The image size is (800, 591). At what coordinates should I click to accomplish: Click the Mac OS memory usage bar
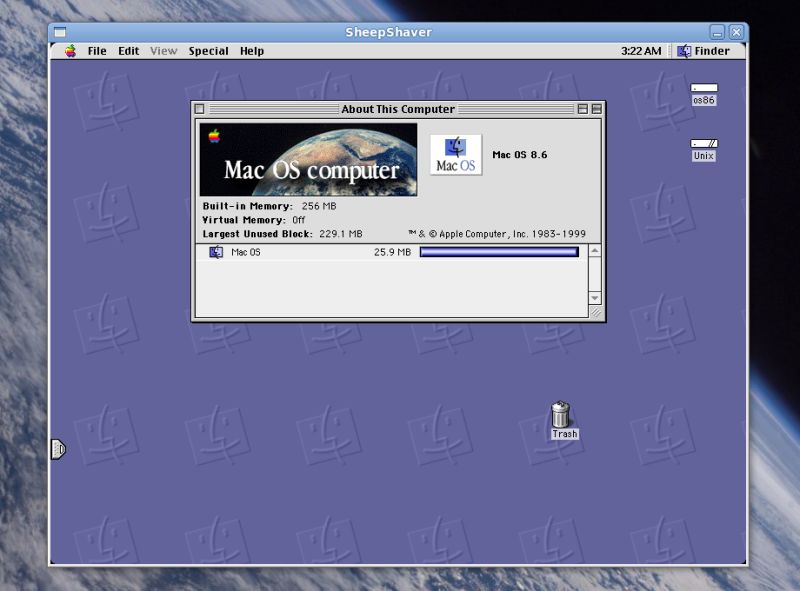tap(499, 252)
